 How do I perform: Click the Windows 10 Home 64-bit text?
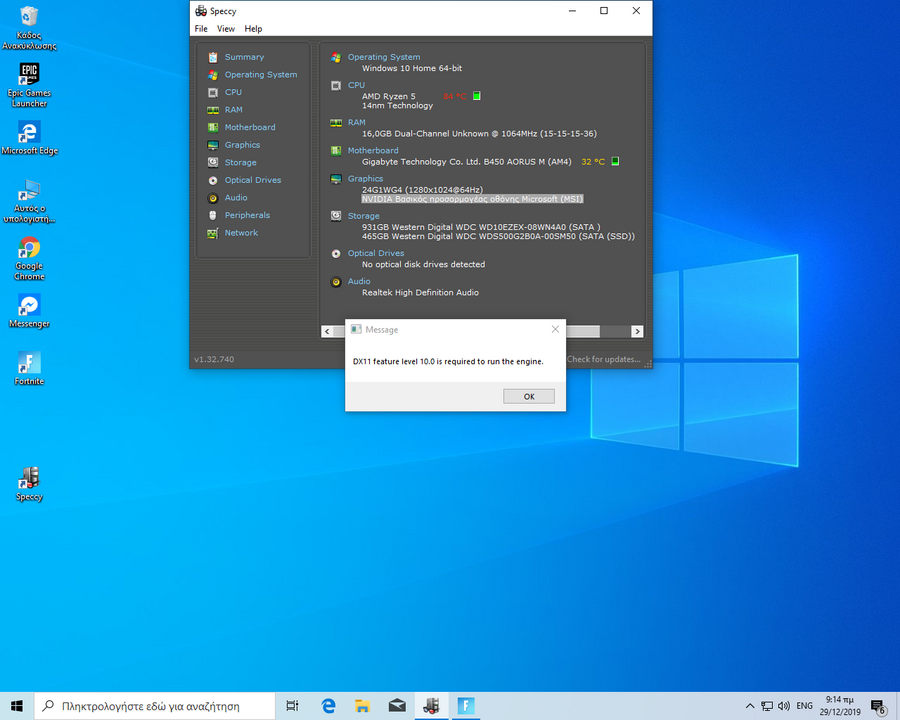pyautogui.click(x=412, y=68)
